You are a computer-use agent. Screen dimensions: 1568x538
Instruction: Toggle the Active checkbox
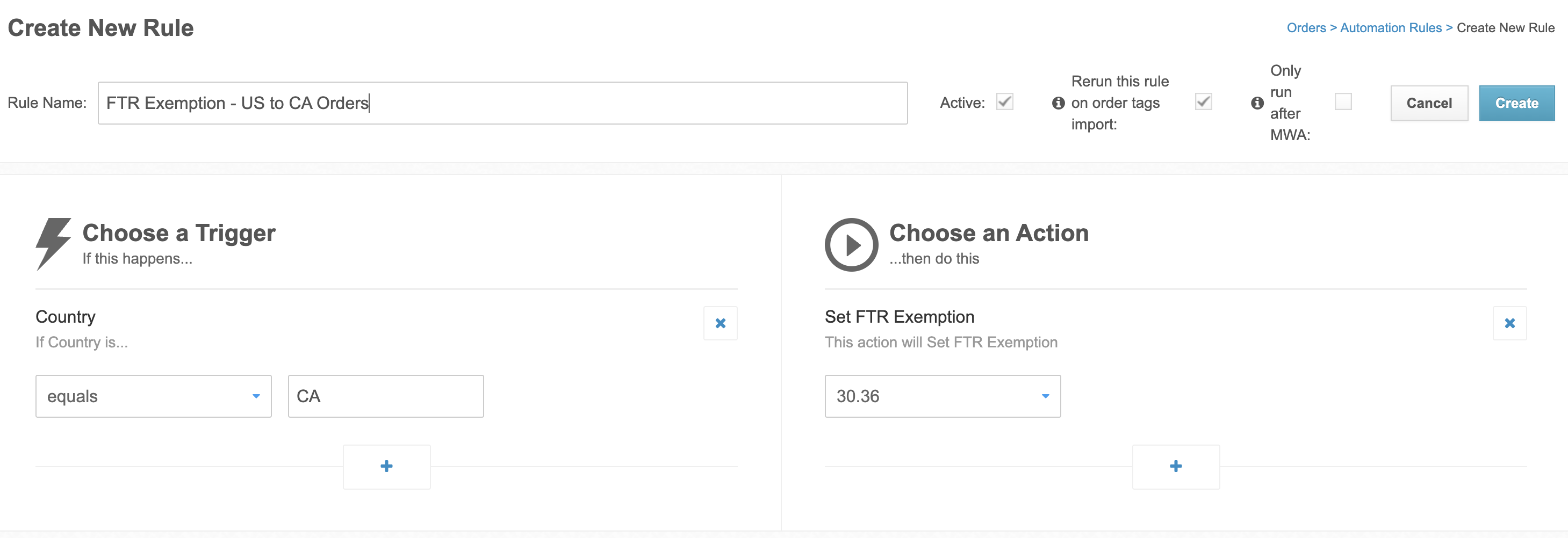tap(1005, 101)
